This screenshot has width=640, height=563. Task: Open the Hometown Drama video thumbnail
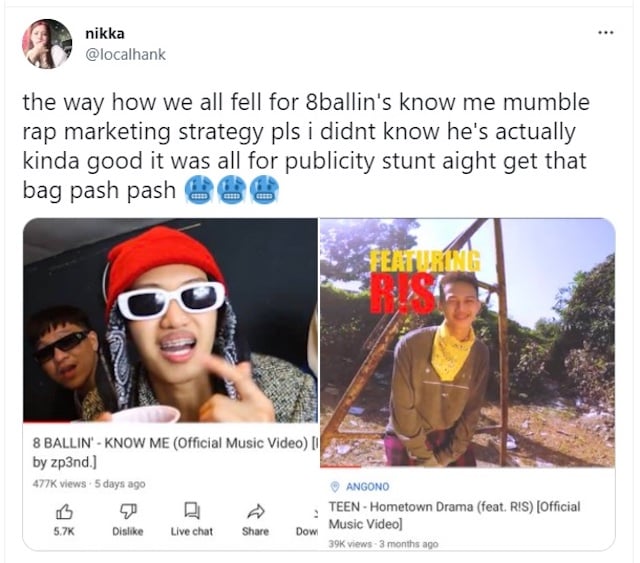tap(468, 342)
